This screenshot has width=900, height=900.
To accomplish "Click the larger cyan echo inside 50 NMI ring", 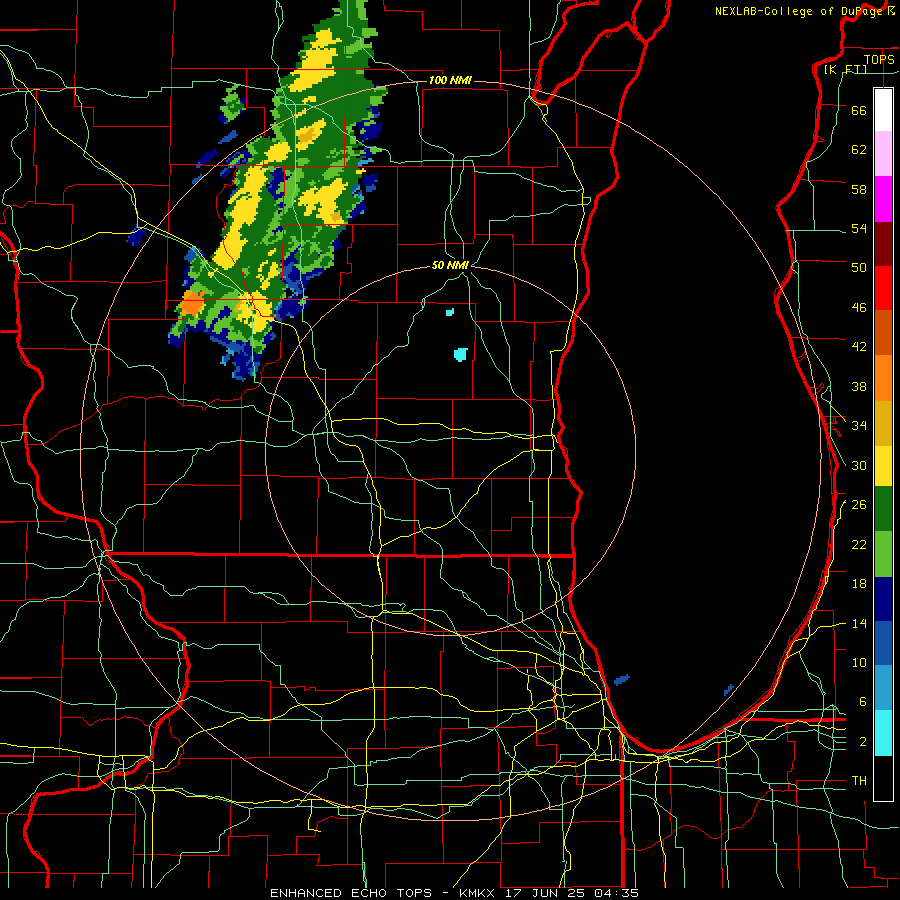I will pos(460,354).
